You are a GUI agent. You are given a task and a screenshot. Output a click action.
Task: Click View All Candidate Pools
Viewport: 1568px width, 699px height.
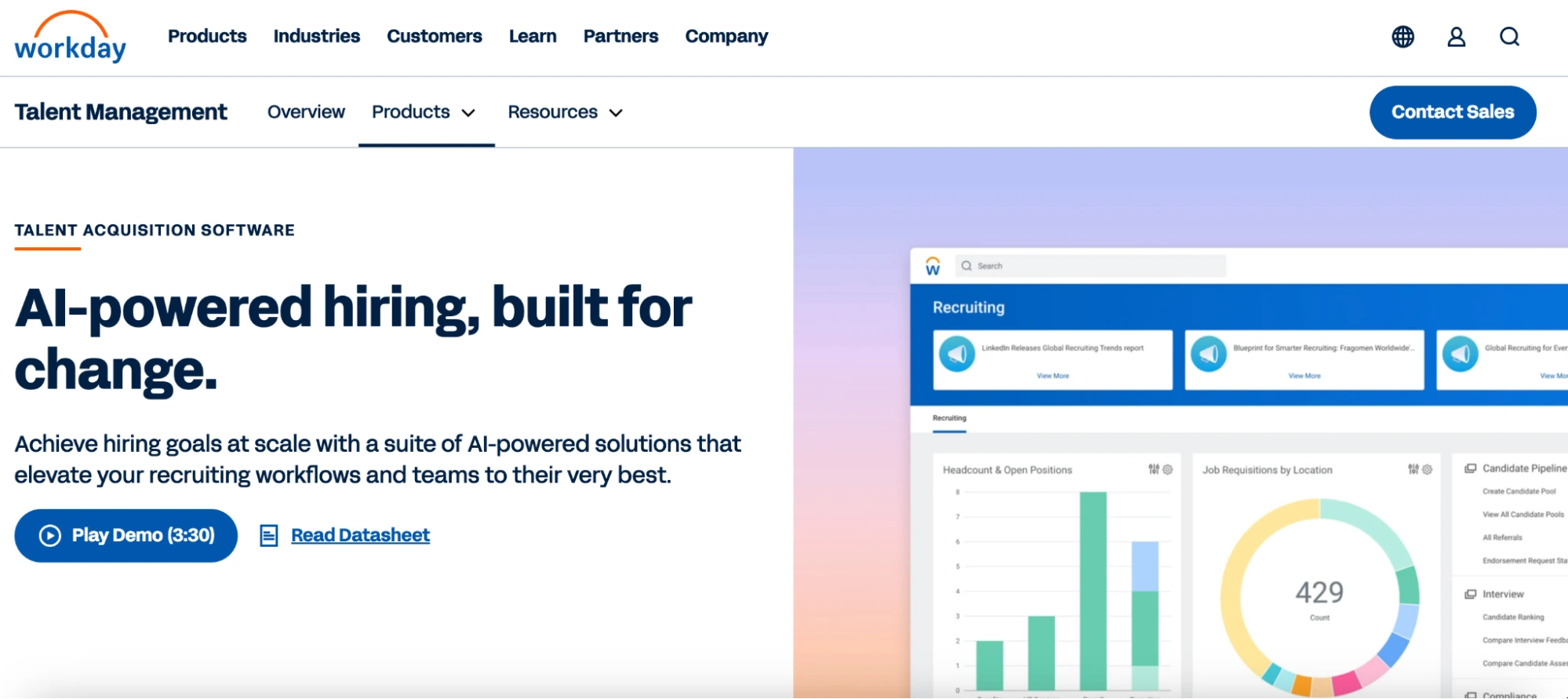click(1523, 515)
